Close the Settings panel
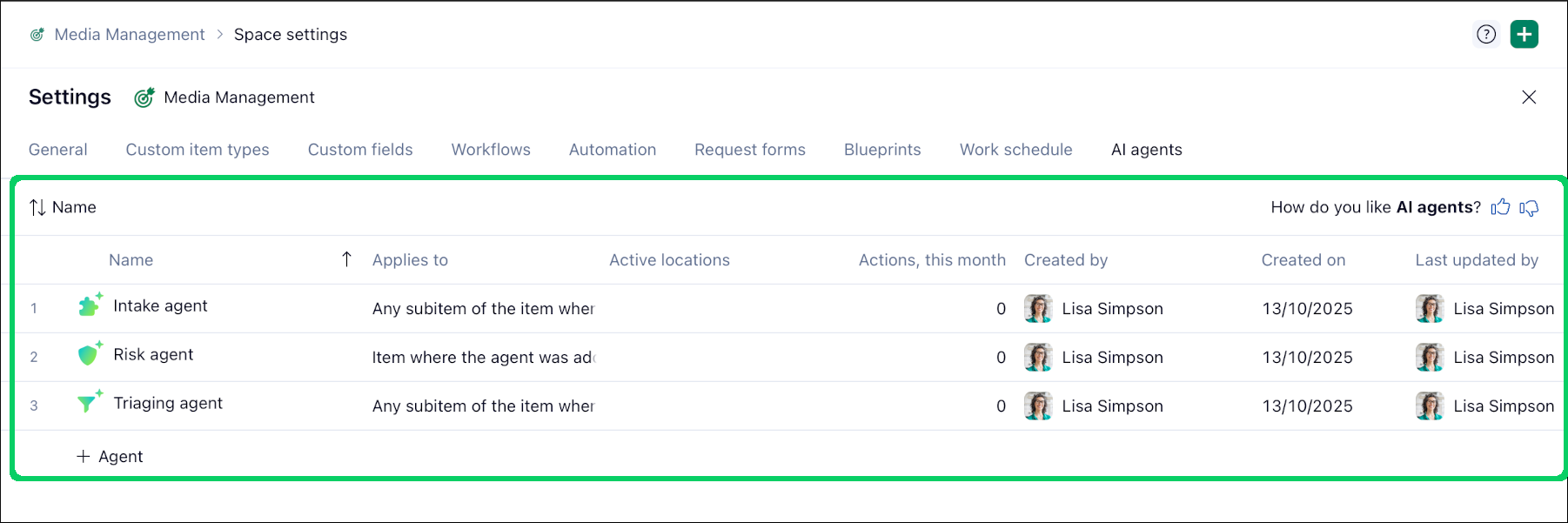Image resolution: width=1568 pixels, height=523 pixels. (1529, 97)
